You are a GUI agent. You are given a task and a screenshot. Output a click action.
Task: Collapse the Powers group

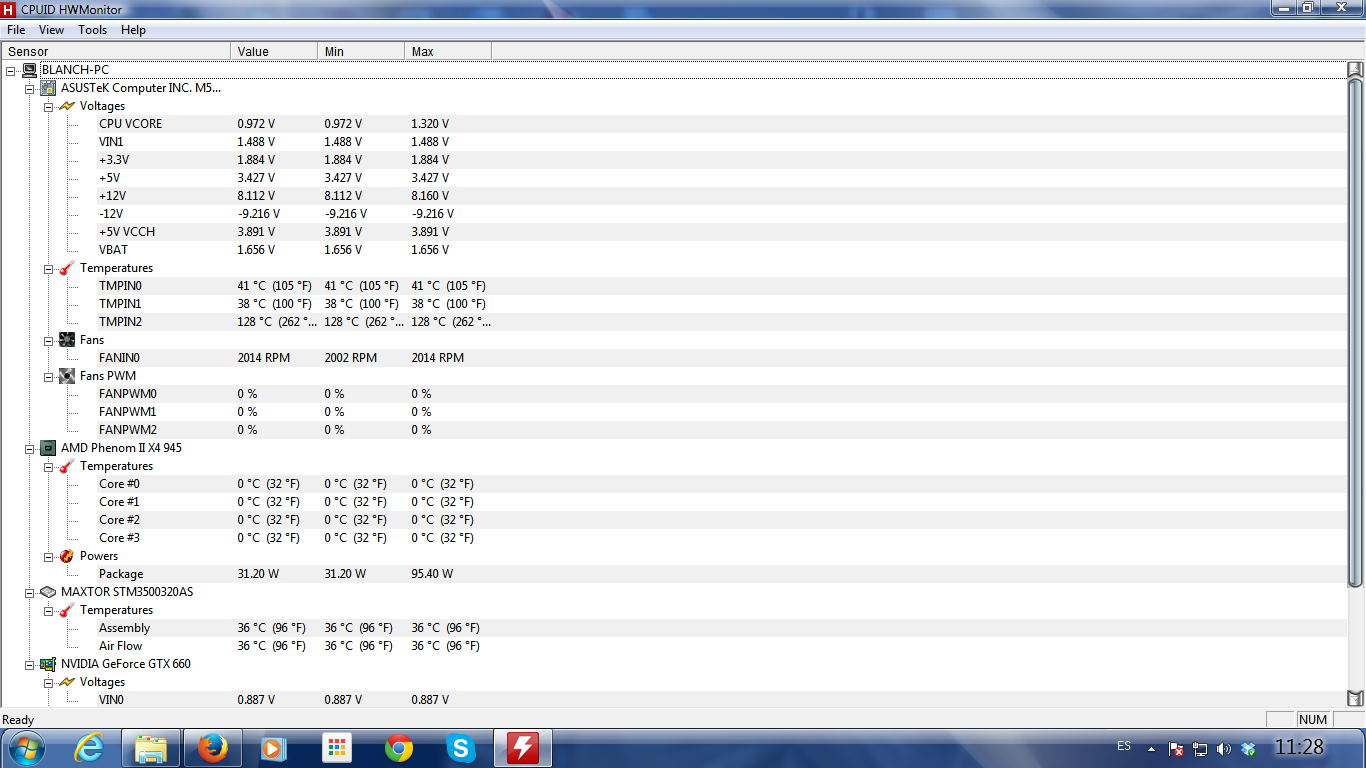tap(49, 556)
